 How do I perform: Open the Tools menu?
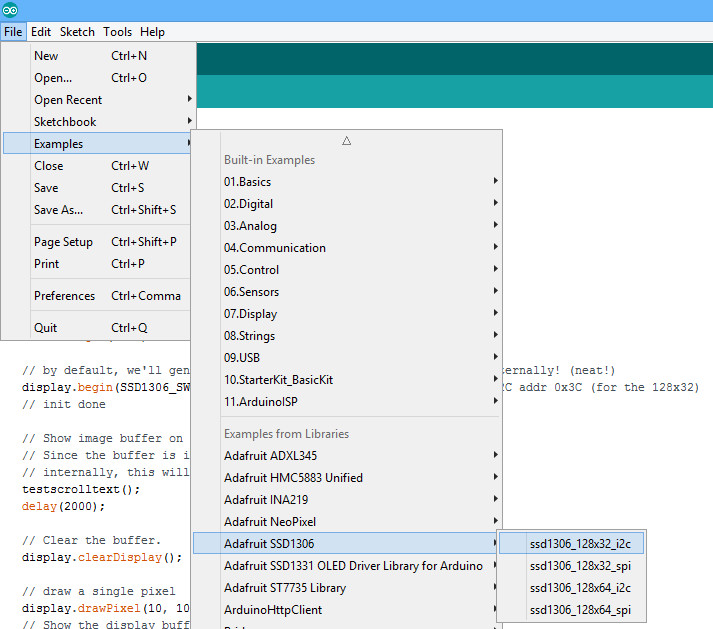click(x=117, y=32)
